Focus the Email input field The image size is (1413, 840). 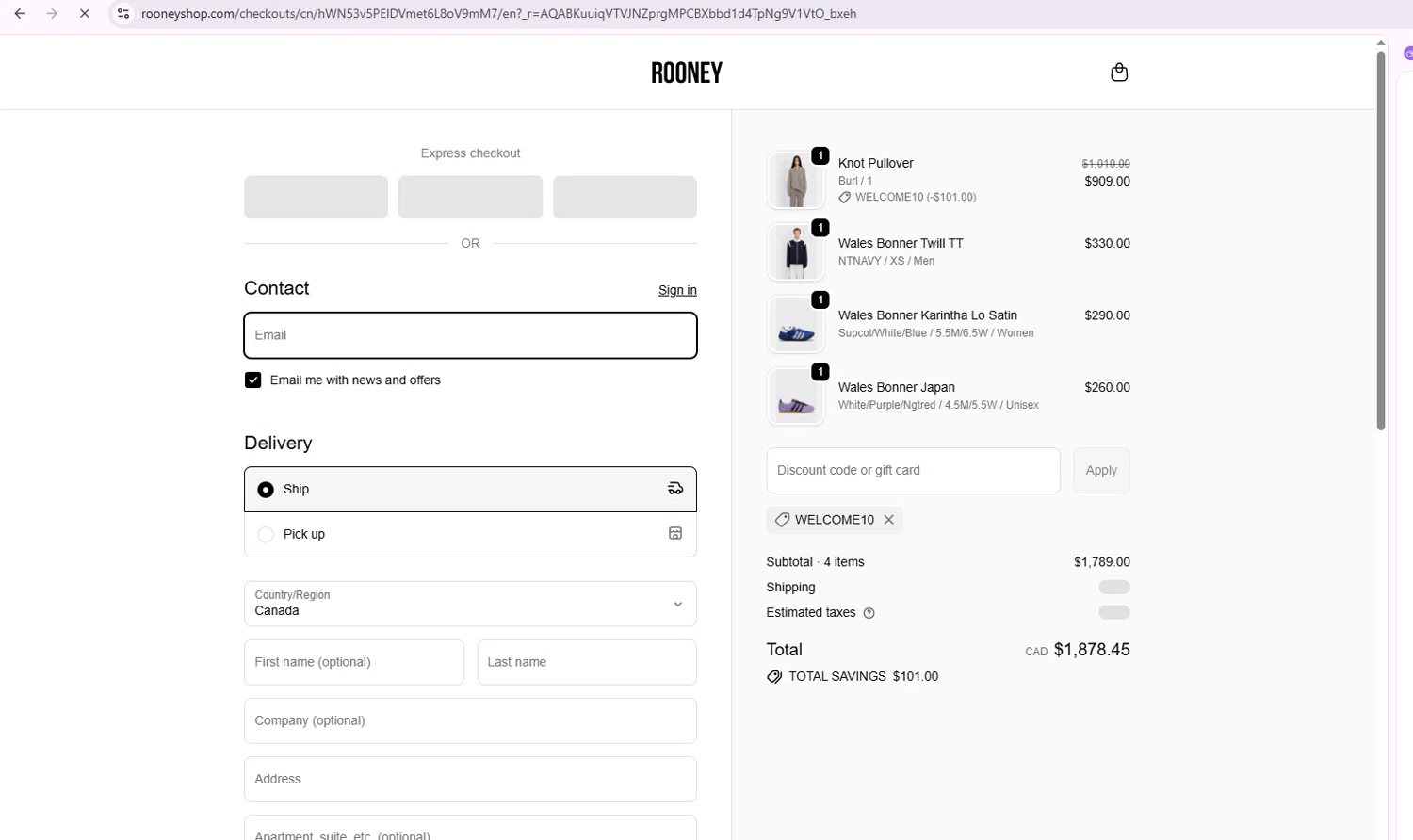[470, 335]
